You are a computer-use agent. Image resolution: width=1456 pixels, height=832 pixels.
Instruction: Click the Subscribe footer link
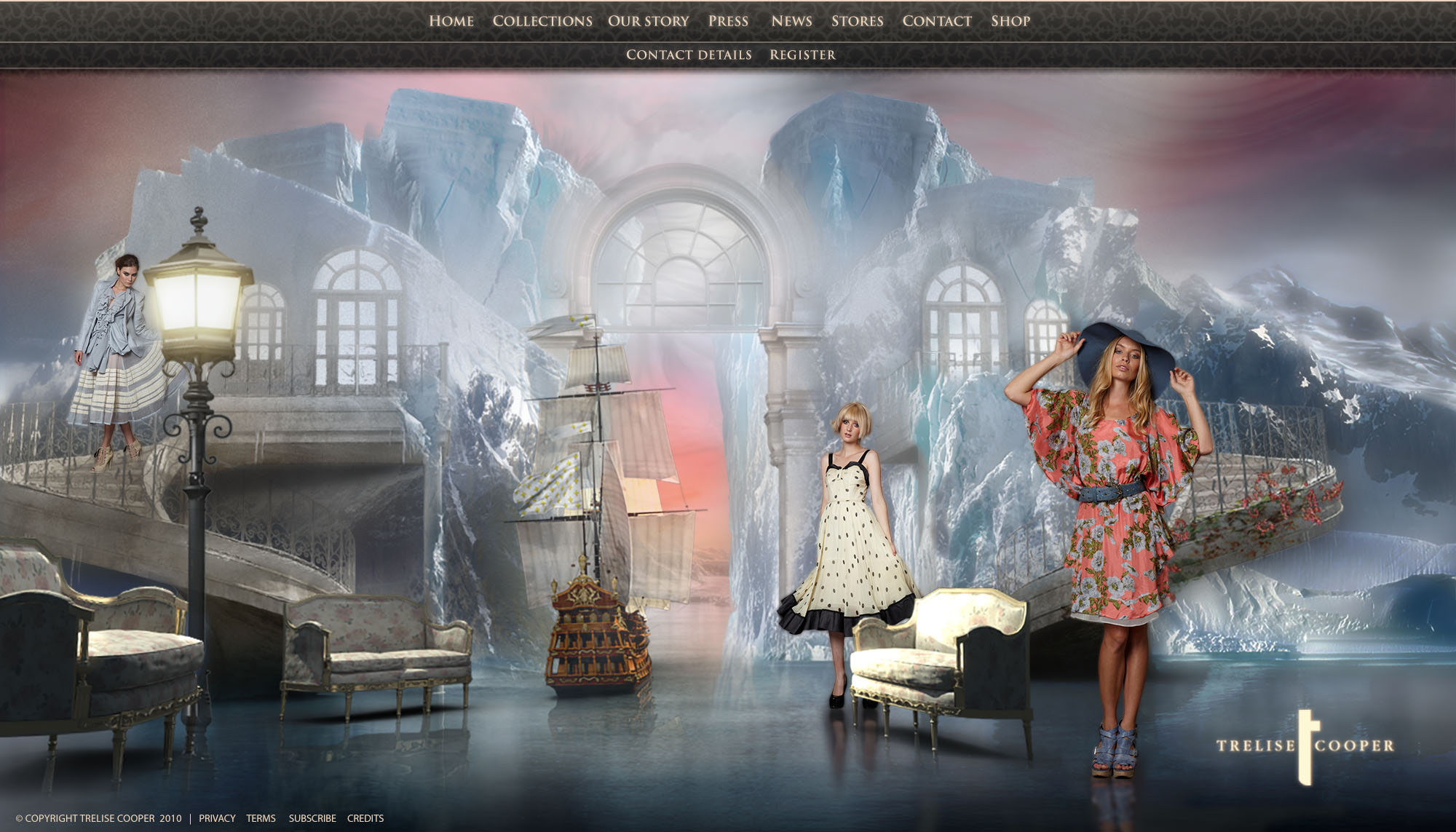[x=312, y=818]
